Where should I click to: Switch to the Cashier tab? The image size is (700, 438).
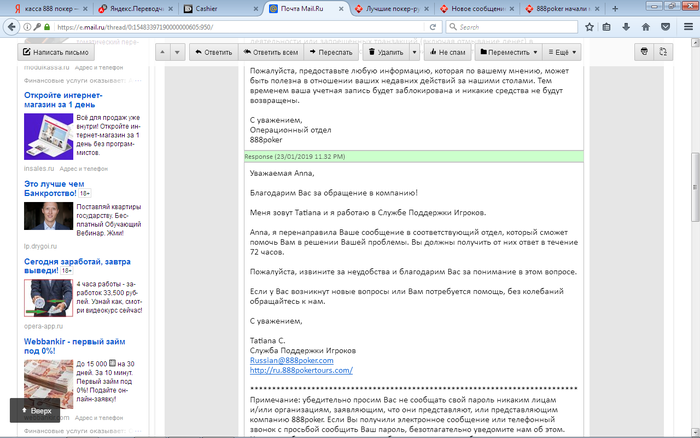[219, 8]
